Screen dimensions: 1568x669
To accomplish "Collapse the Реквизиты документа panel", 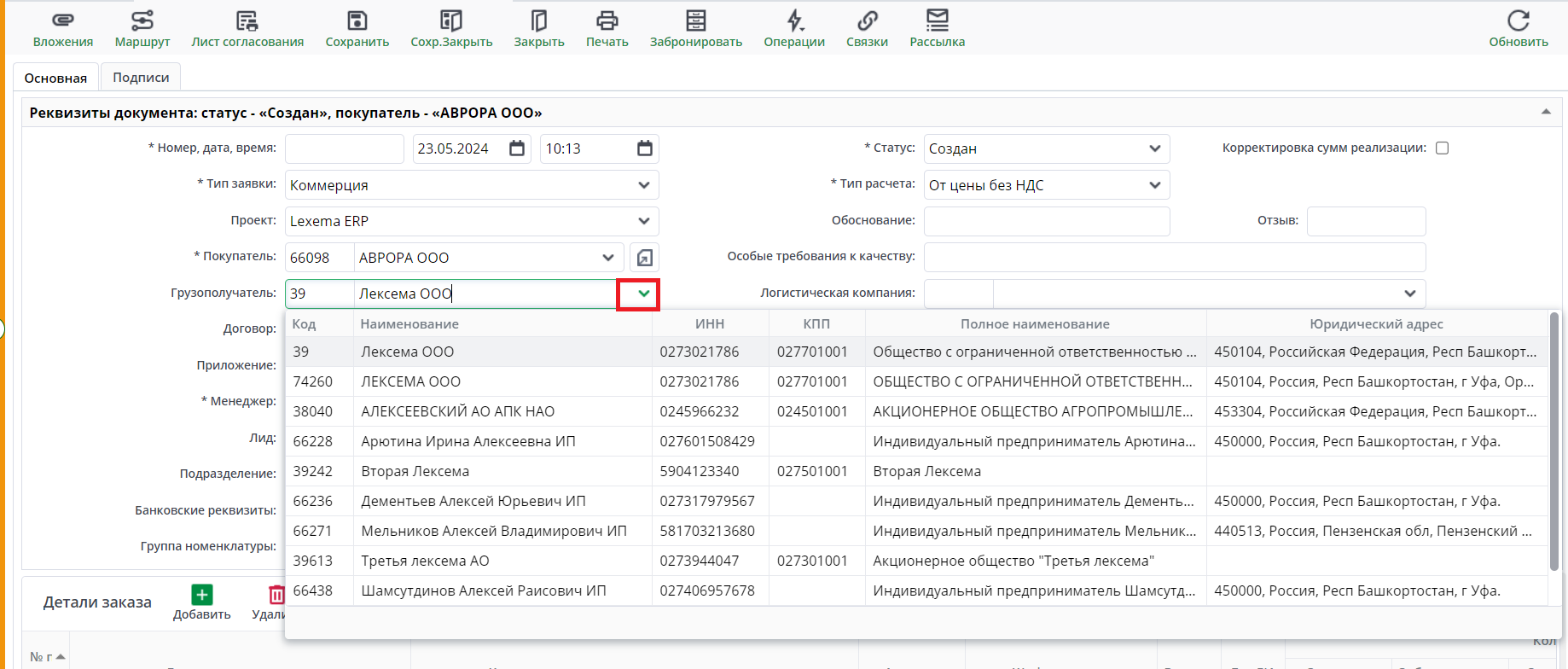I will tap(1545, 113).
